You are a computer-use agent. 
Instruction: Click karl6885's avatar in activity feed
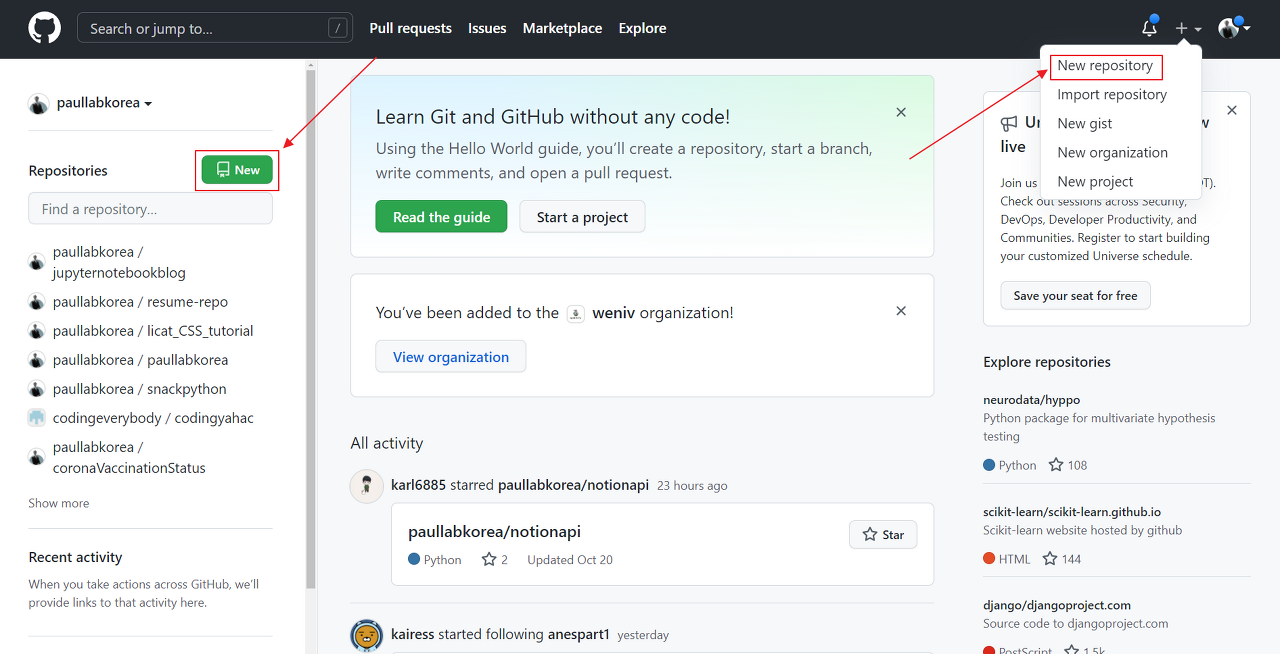(x=367, y=486)
